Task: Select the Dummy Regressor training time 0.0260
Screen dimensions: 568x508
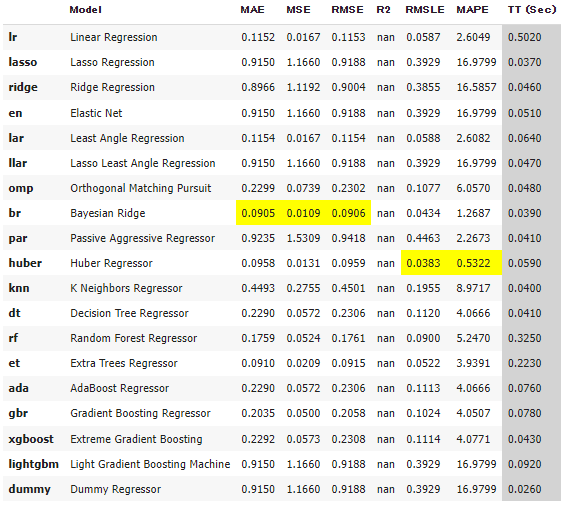Action: (525, 489)
